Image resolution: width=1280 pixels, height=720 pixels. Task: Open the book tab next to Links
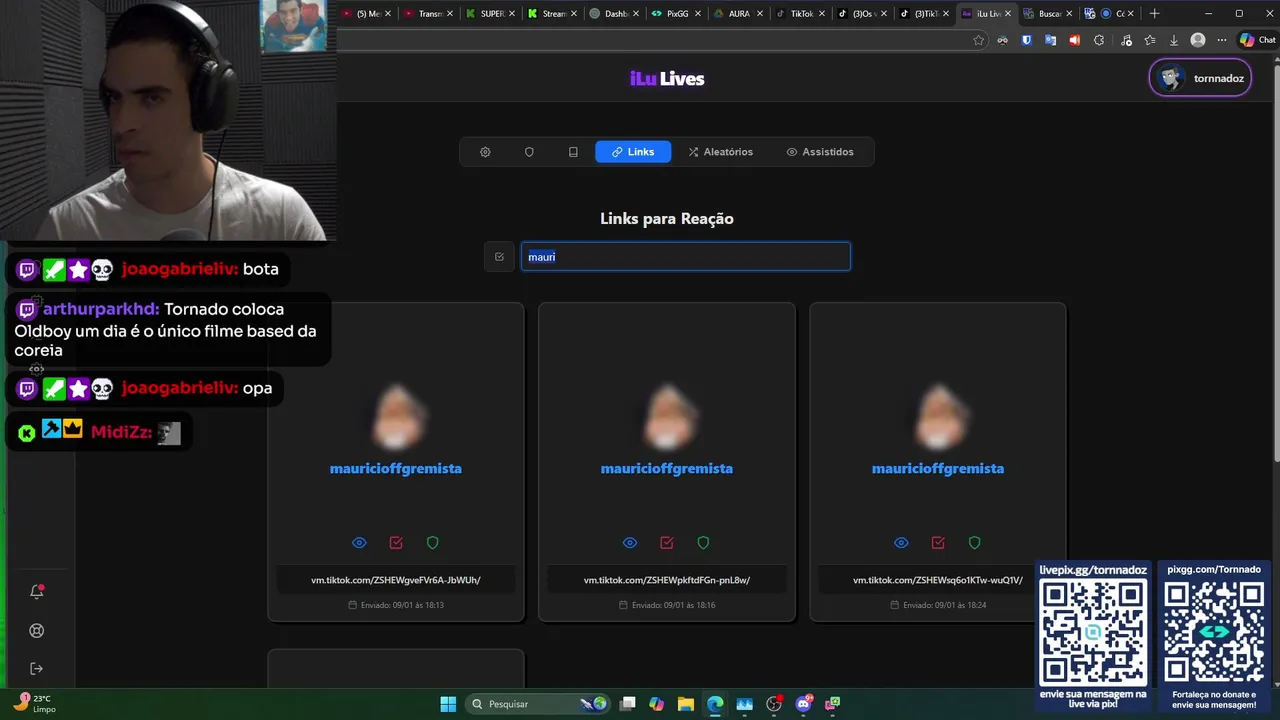click(573, 152)
